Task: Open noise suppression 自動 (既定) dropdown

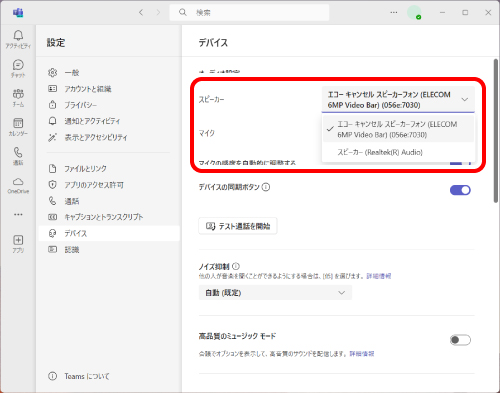Action: [275, 293]
